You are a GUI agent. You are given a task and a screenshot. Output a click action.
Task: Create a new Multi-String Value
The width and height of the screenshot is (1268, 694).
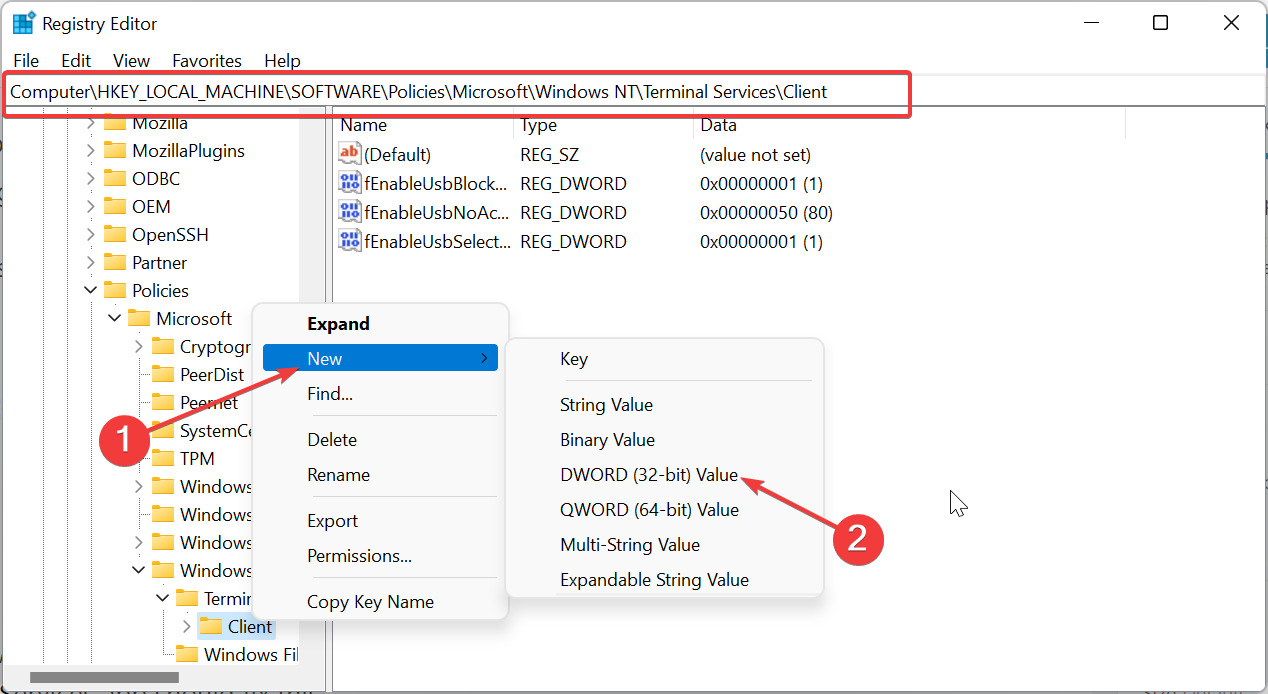coord(664,545)
